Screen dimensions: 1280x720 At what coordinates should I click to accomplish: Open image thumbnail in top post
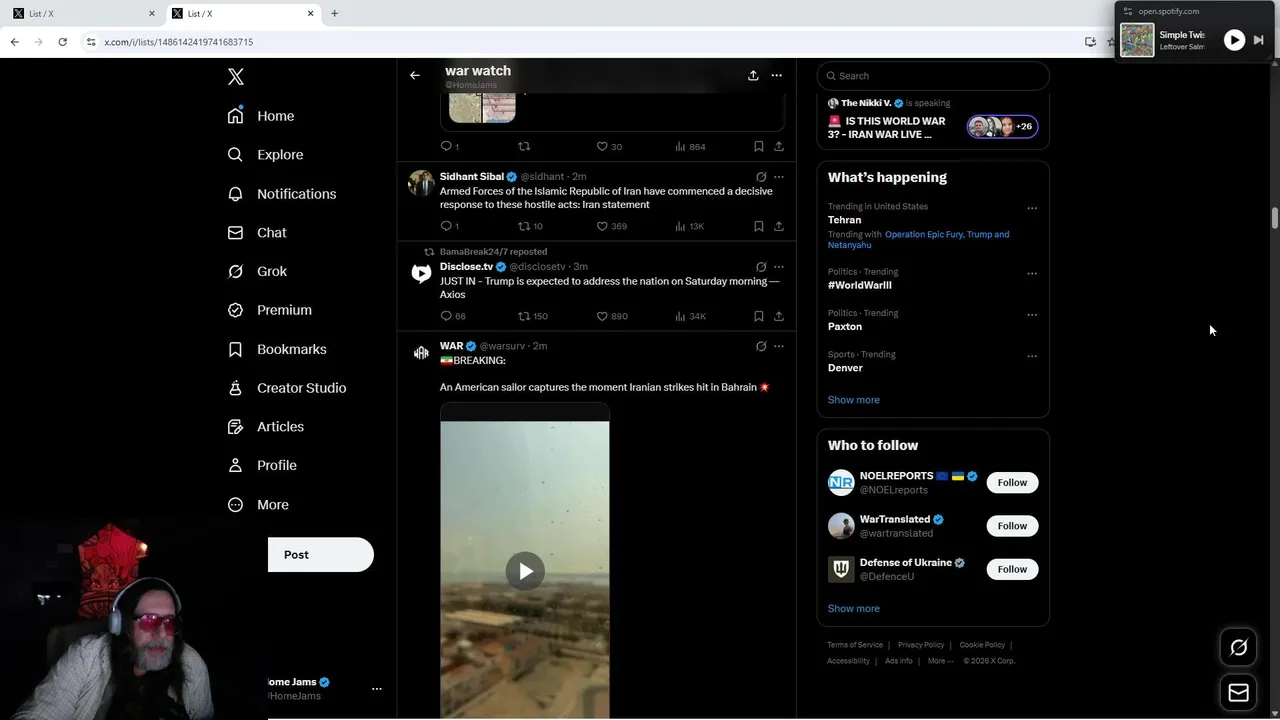[x=482, y=107]
